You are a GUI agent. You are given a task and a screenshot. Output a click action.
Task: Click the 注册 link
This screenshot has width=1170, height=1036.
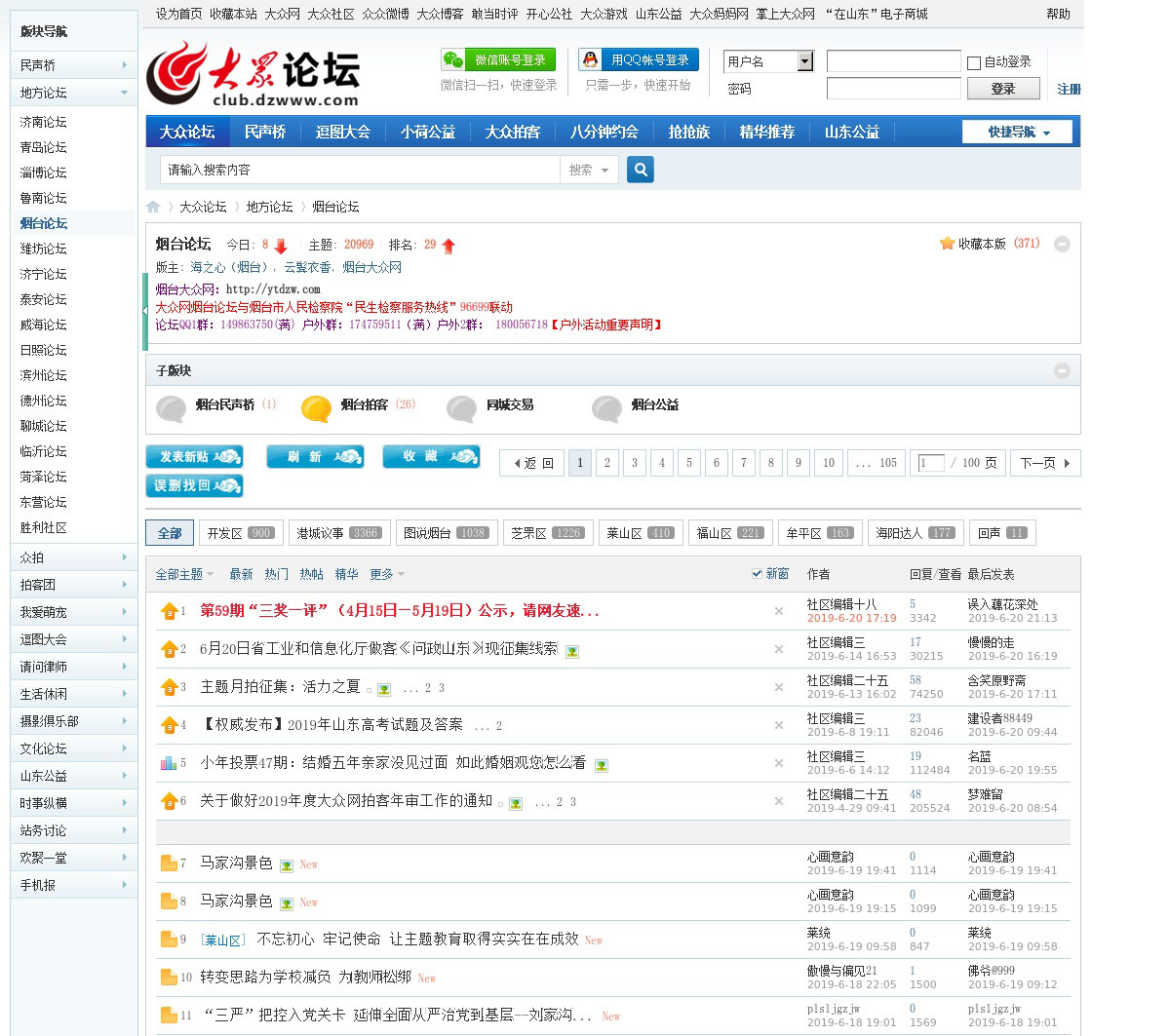coord(1069,89)
